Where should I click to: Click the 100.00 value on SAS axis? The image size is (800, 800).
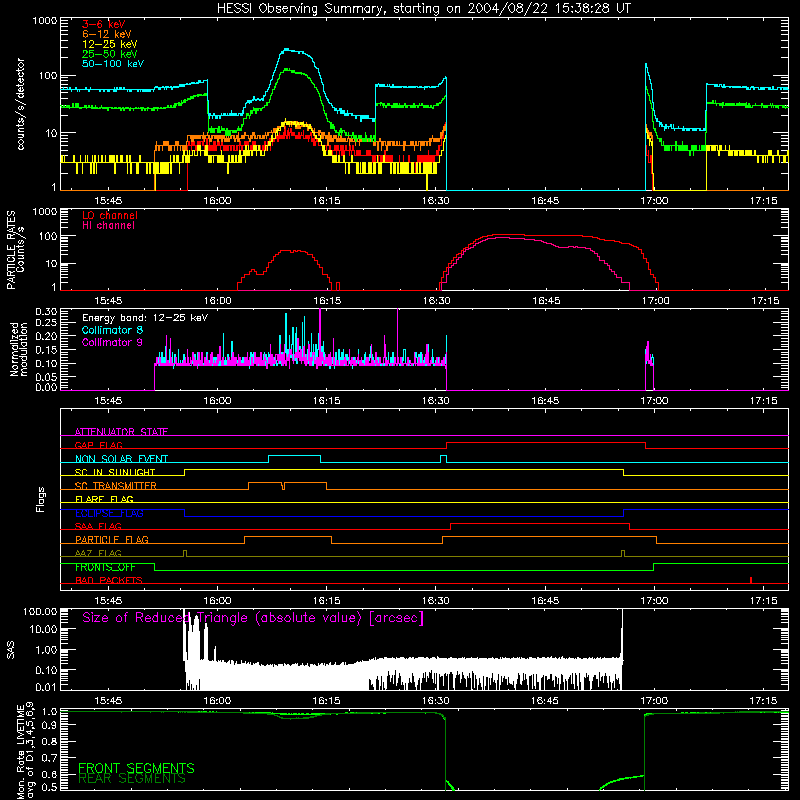click(x=40, y=611)
